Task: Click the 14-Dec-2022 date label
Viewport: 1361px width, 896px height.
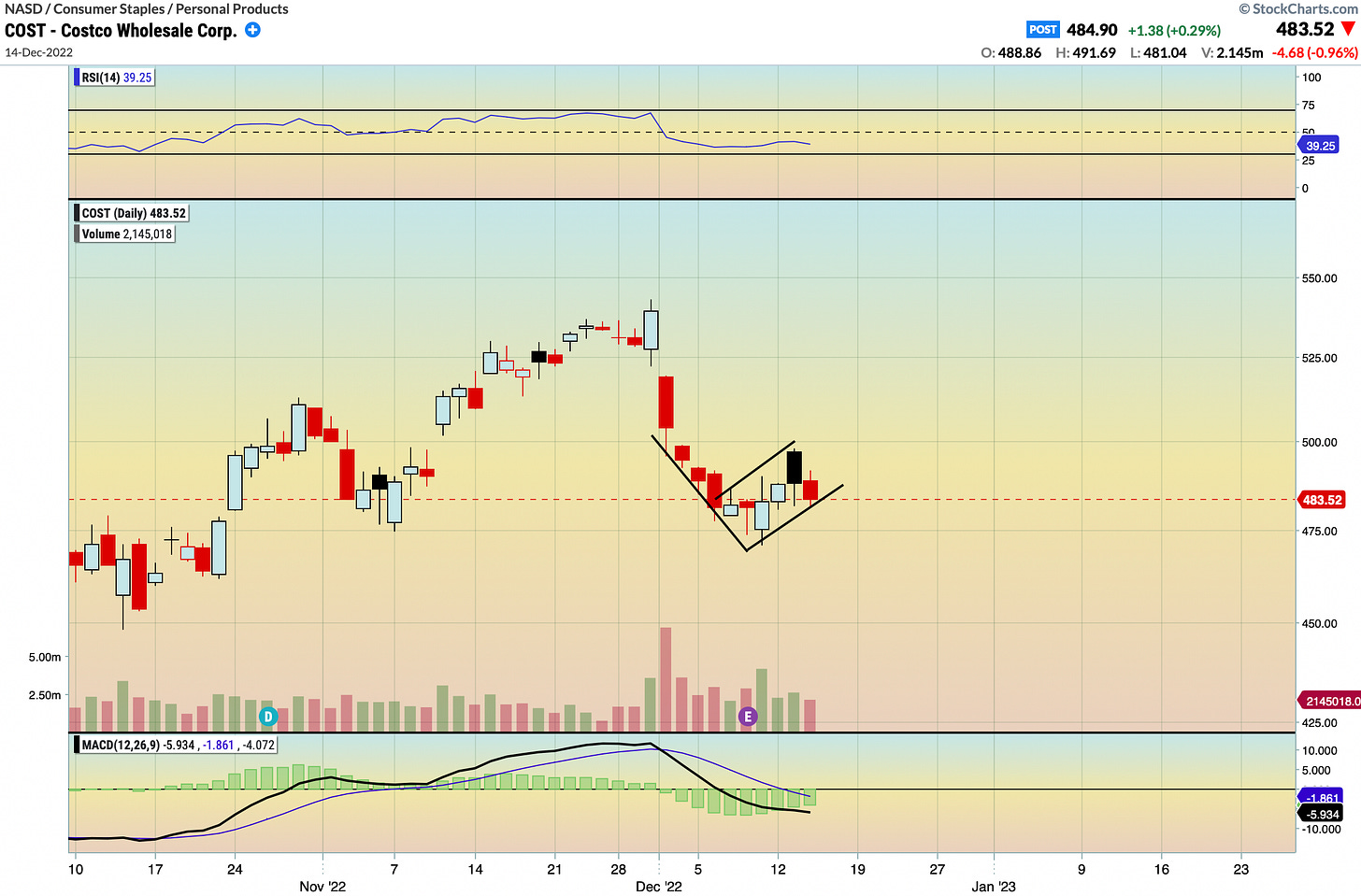Action: pyautogui.click(x=38, y=52)
